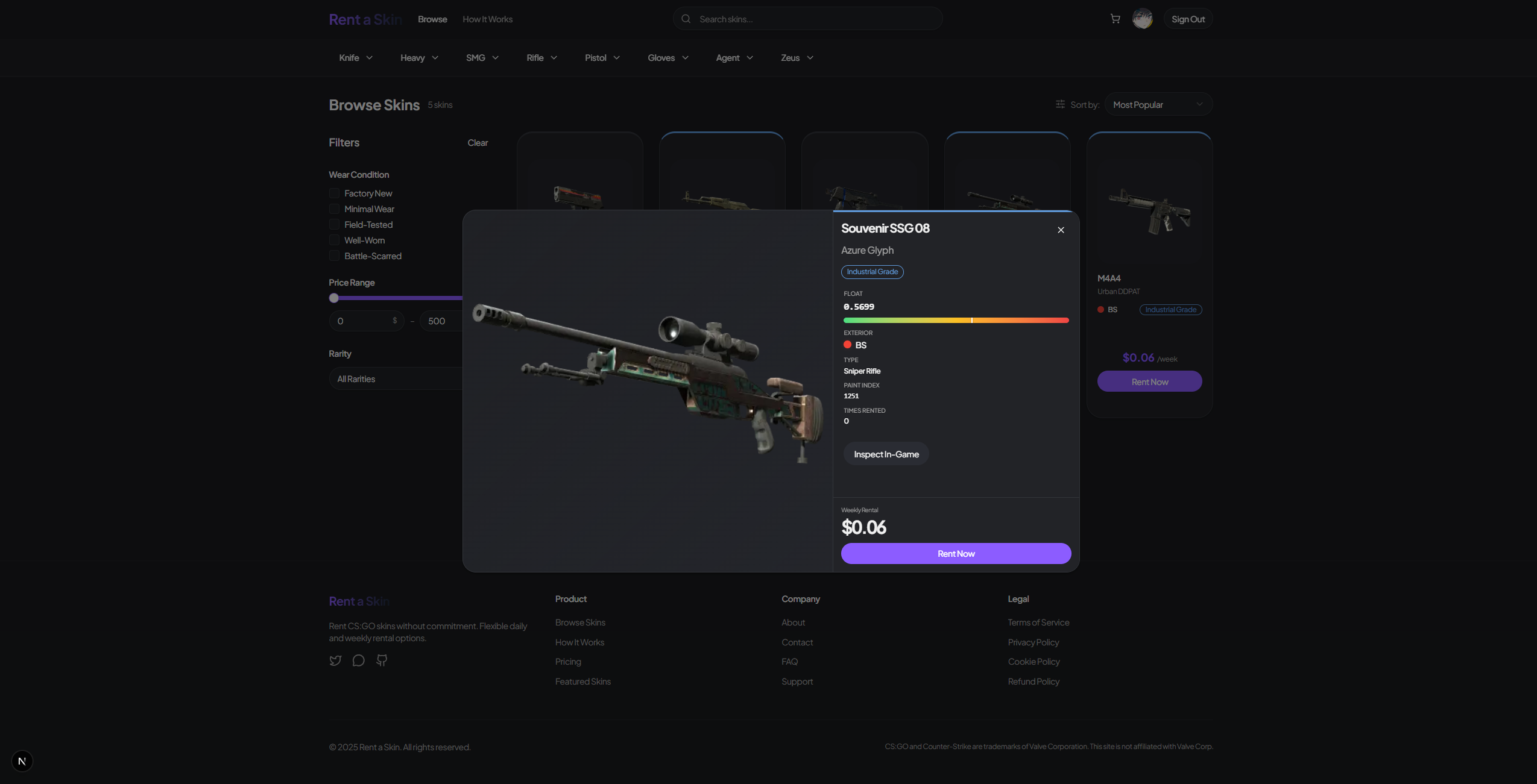Click the round N badge in bottom corner
The image size is (1537, 784).
point(22,761)
